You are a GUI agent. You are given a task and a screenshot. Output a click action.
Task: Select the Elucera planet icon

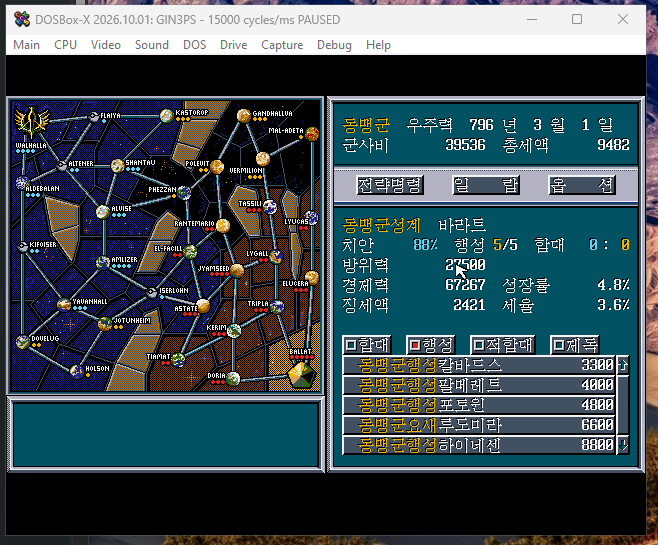point(312,277)
